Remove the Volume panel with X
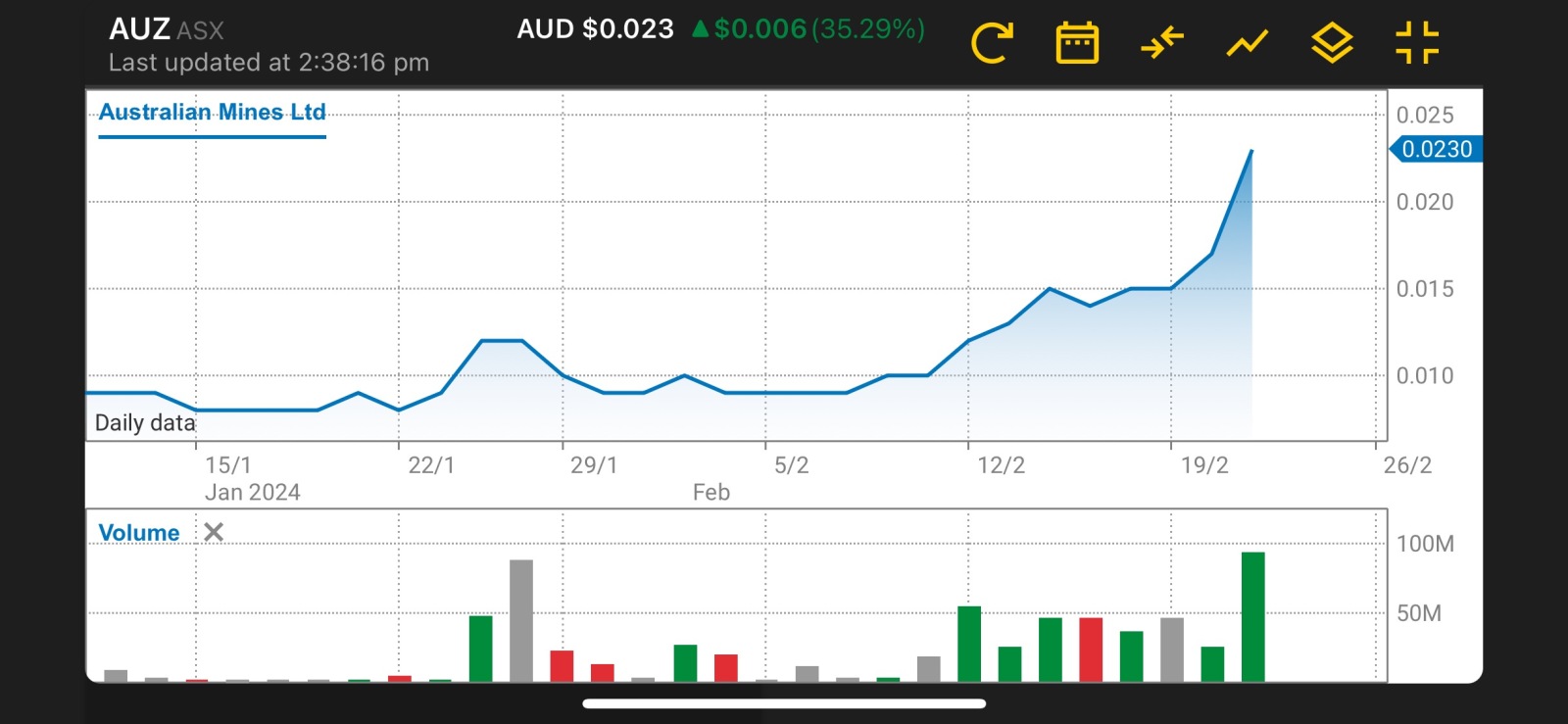1568x724 pixels. [214, 532]
